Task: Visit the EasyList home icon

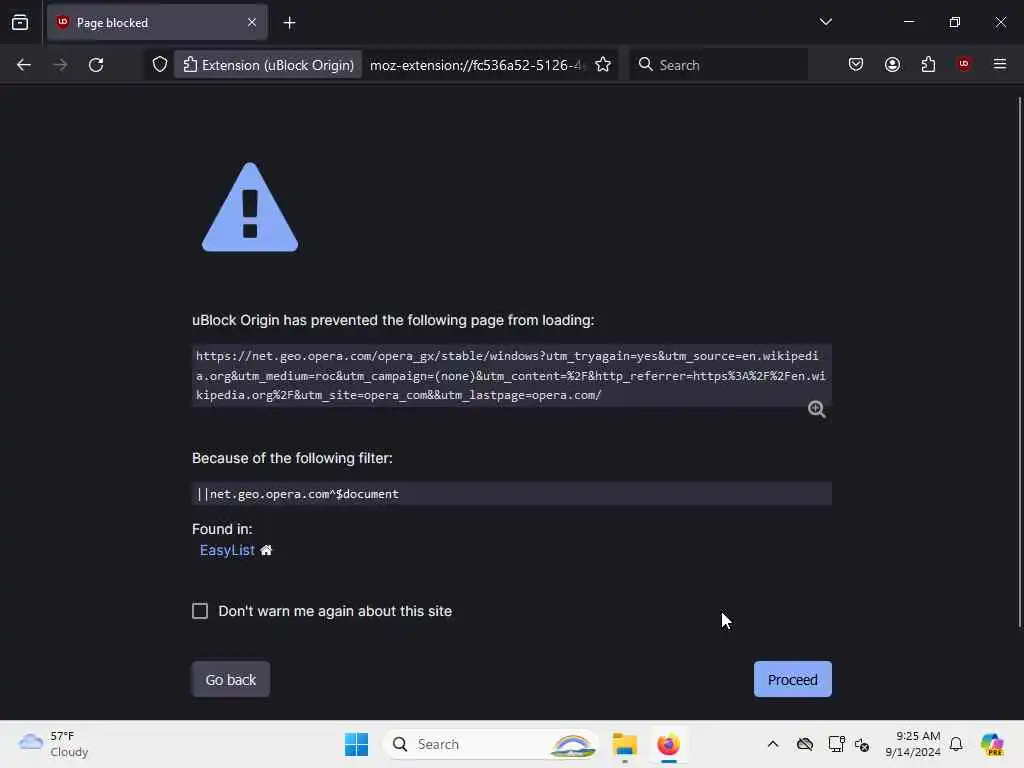Action: point(266,550)
